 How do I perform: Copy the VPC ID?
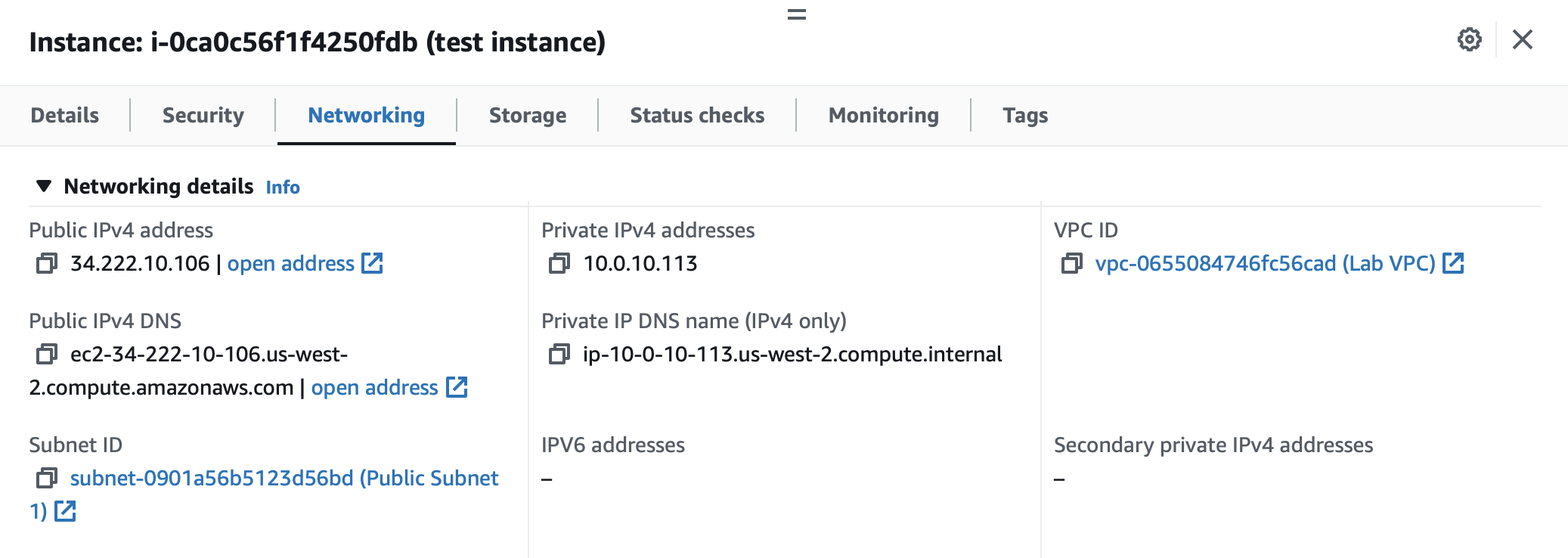tap(1071, 263)
